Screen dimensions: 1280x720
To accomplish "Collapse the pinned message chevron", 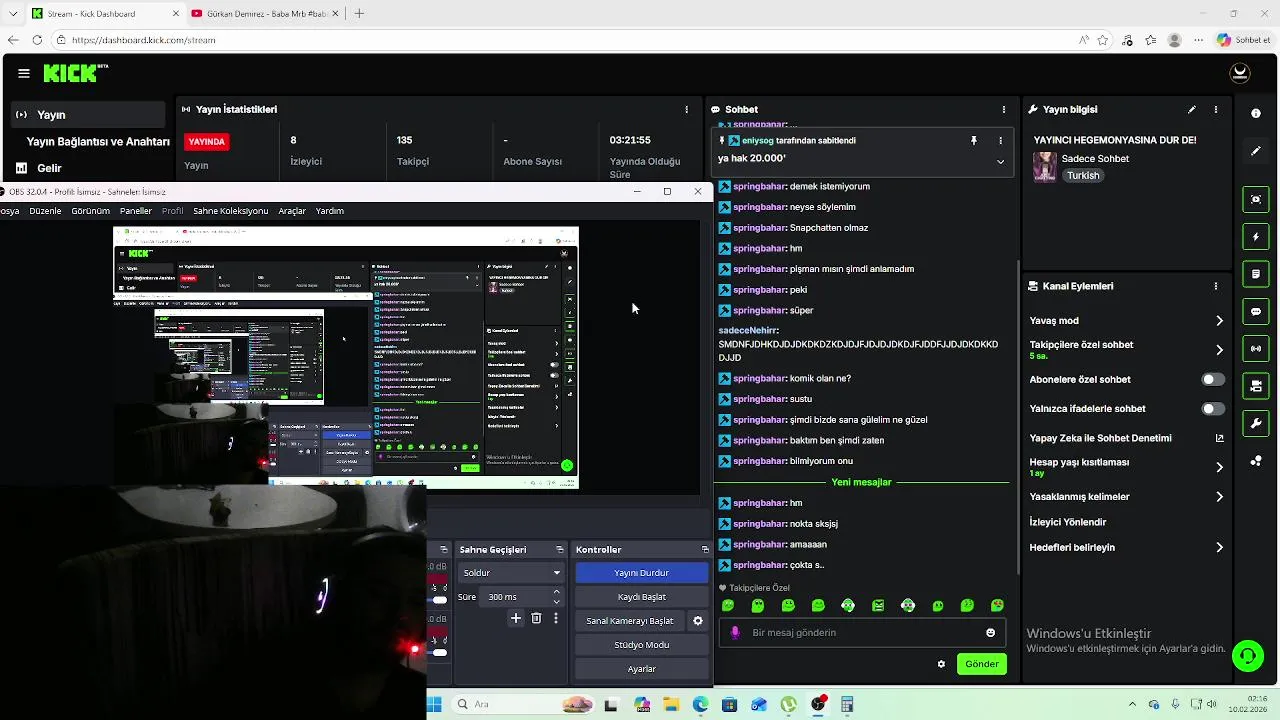I will [x=1000, y=161].
